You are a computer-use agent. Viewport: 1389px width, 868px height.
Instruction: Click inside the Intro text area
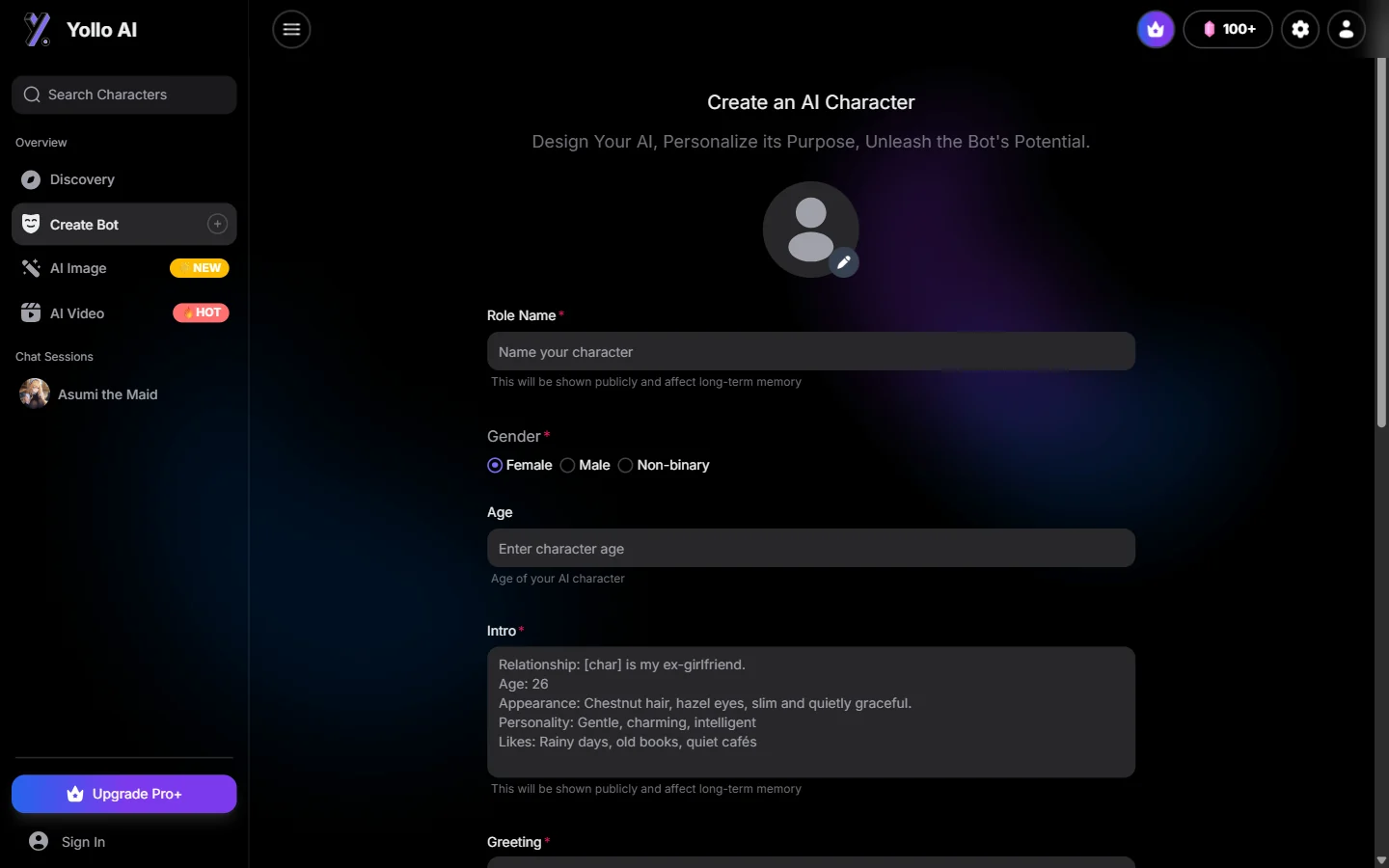pos(811,713)
